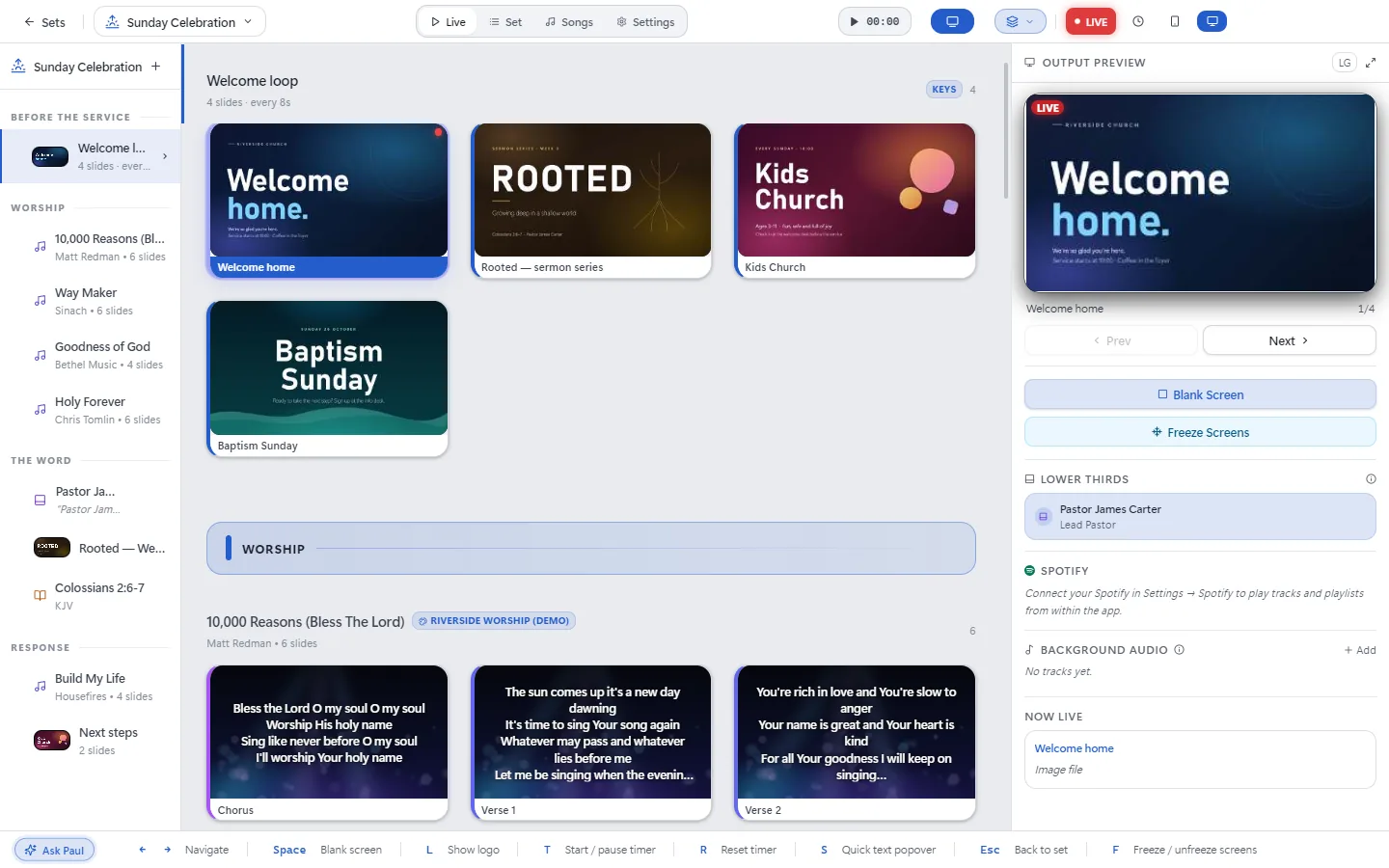Click the left arrow navigate shortcut
The height and width of the screenshot is (868, 1389).
143,850
